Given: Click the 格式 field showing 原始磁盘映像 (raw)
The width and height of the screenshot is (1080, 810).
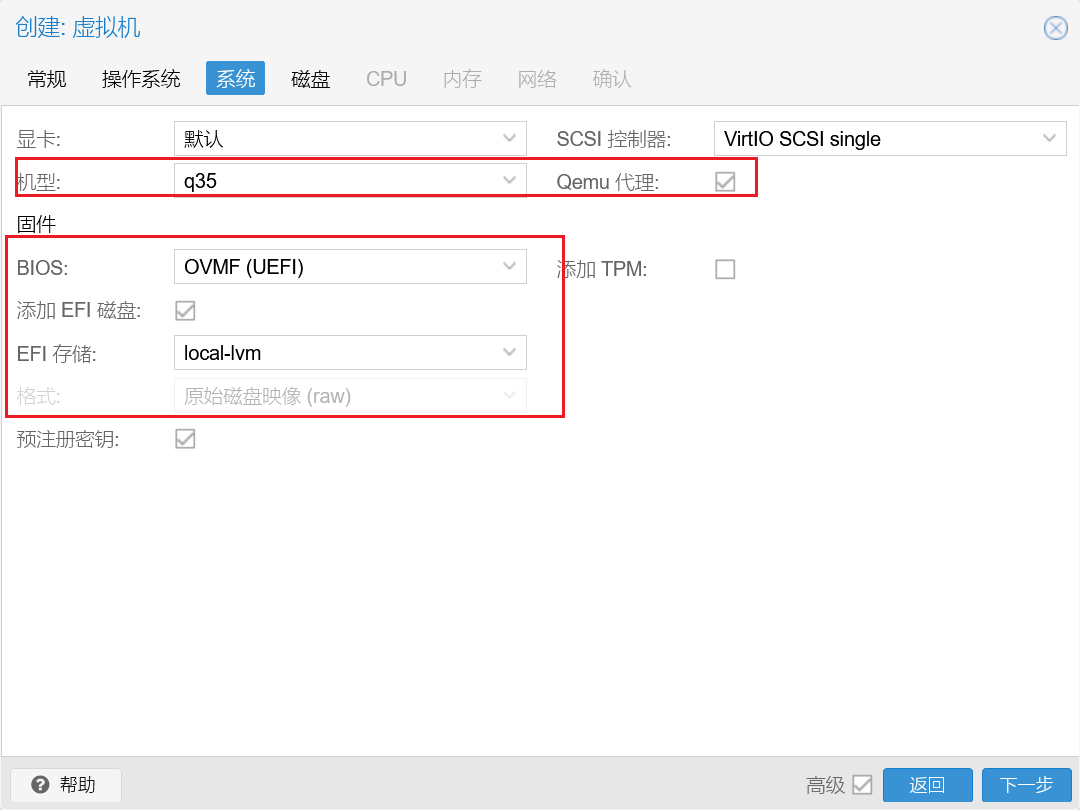Looking at the screenshot, I should (x=350, y=395).
